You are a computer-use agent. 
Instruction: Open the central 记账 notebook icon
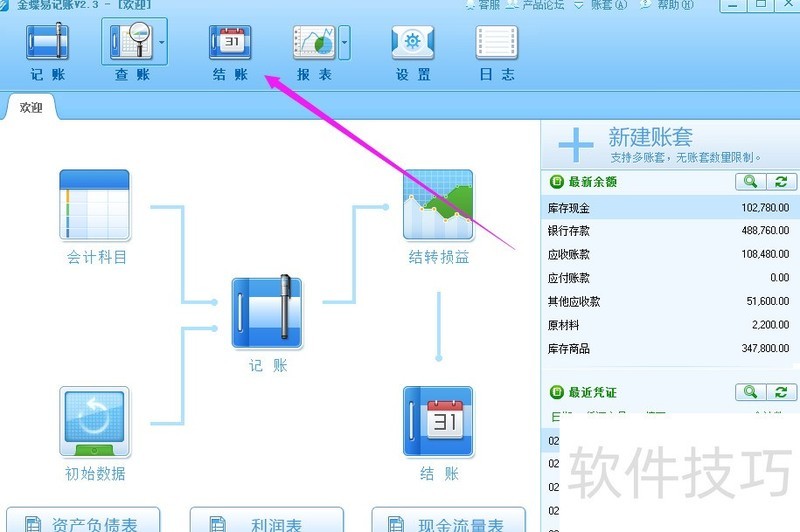point(267,312)
